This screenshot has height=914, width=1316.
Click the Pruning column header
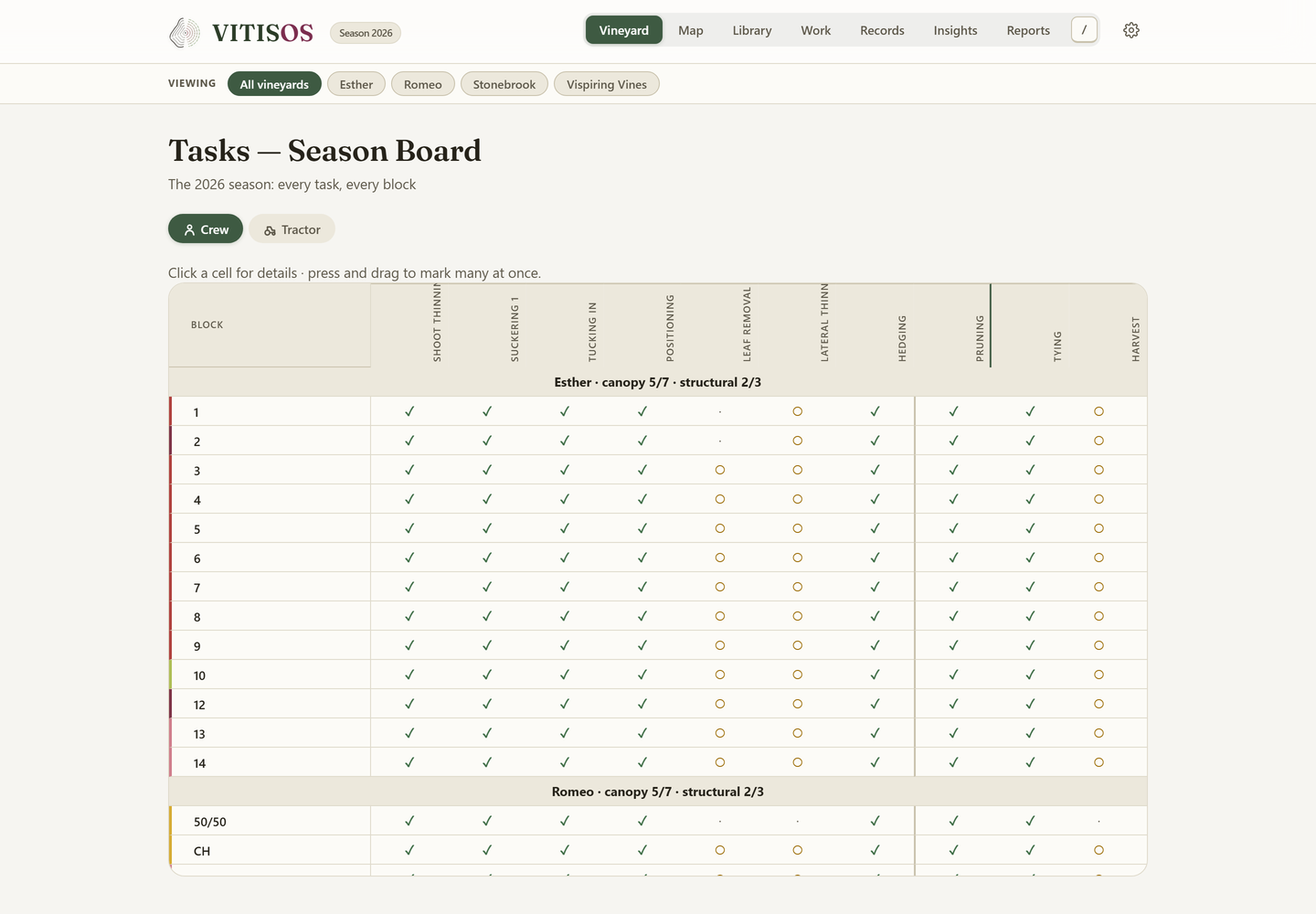[980, 338]
